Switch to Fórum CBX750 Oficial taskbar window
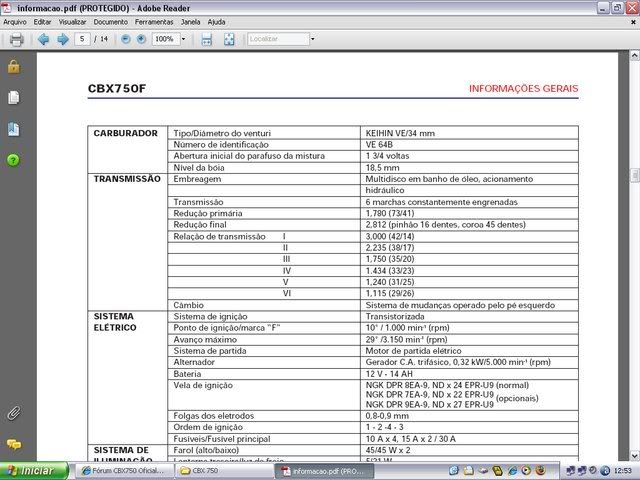This screenshot has height=480, width=640. click(x=124, y=471)
